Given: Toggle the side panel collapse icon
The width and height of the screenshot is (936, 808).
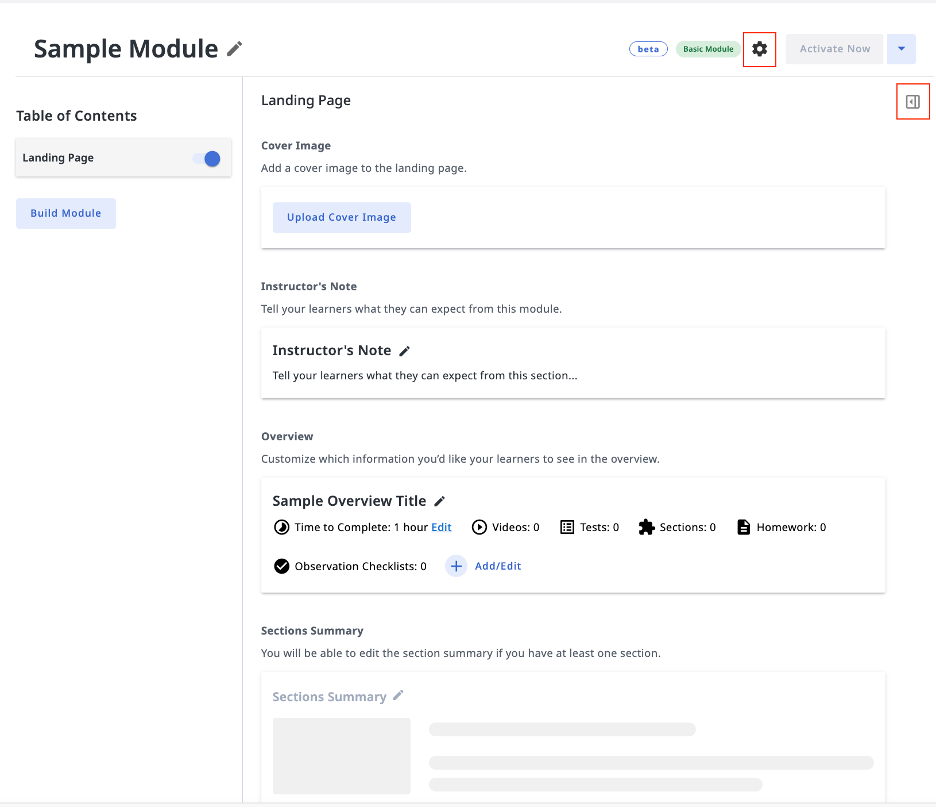Looking at the screenshot, I should point(913,102).
